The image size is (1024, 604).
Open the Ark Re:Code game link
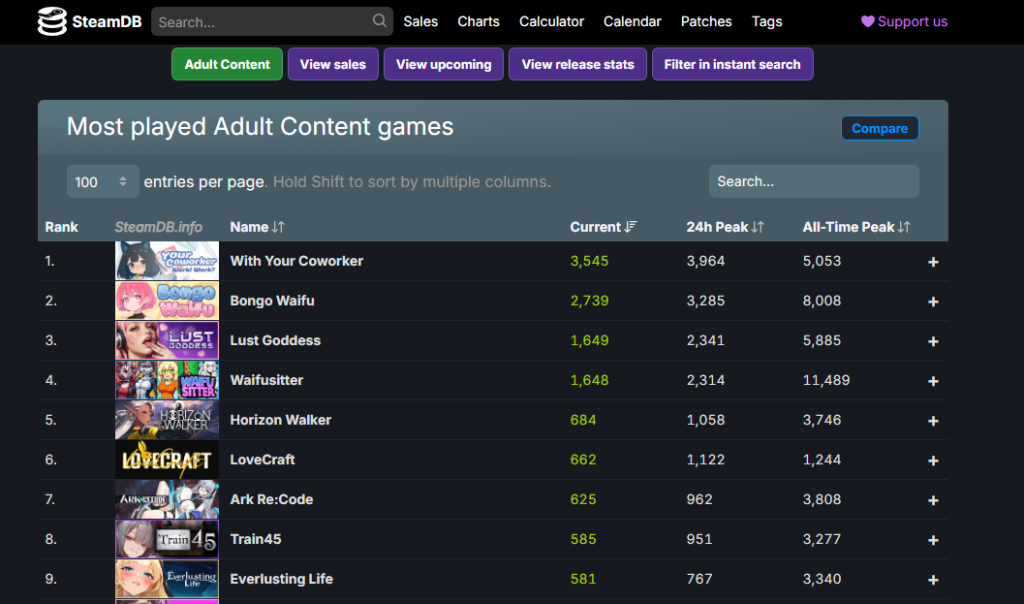pyautogui.click(x=272, y=500)
